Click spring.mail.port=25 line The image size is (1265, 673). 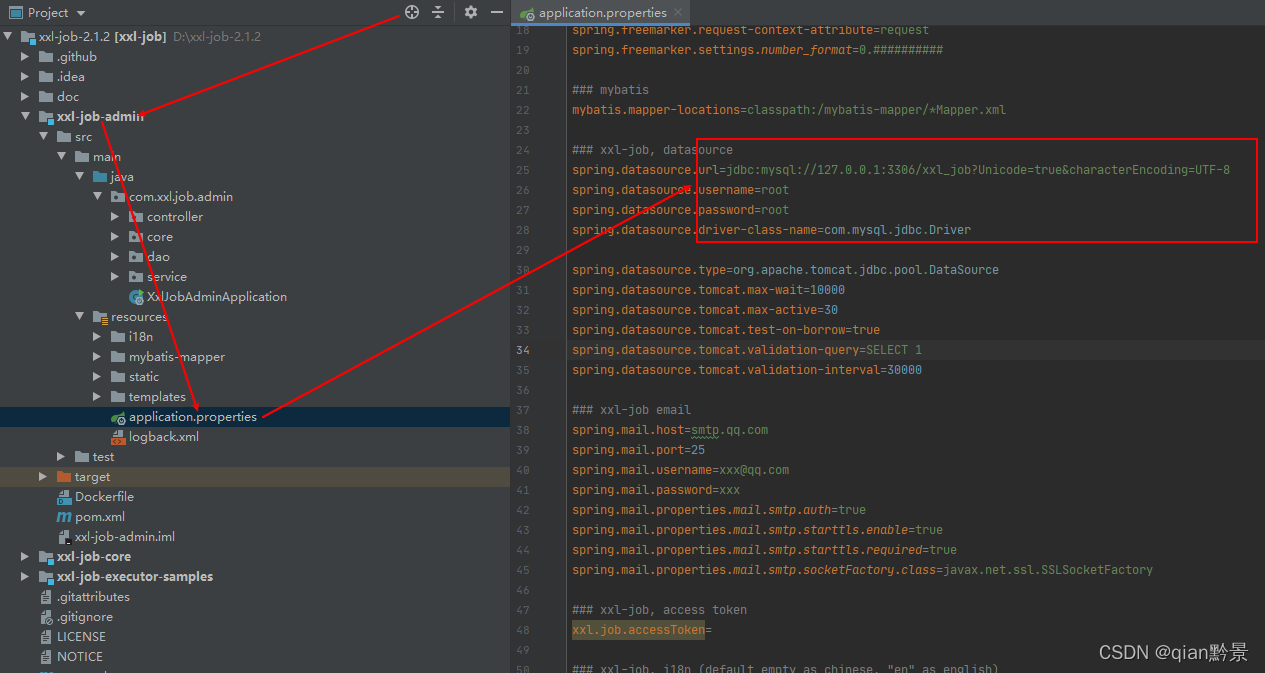pyautogui.click(x=638, y=450)
